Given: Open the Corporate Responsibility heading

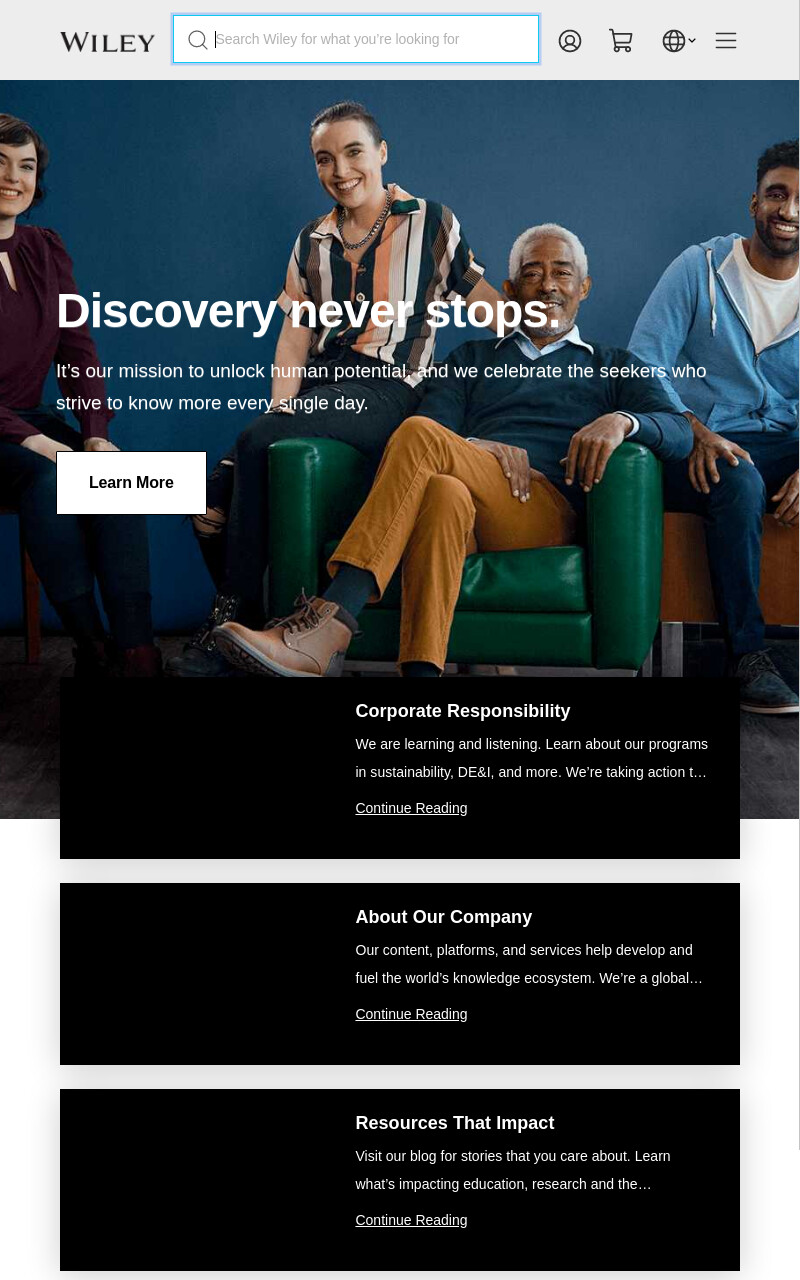Looking at the screenshot, I should click(x=463, y=711).
